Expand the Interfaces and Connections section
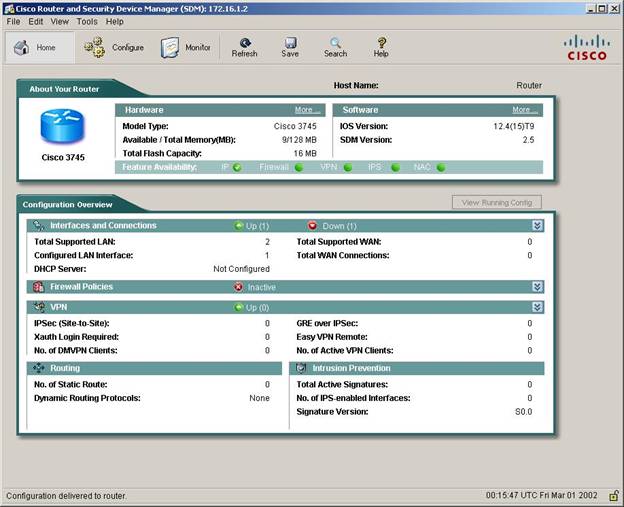This screenshot has width=624, height=507. coord(537,226)
